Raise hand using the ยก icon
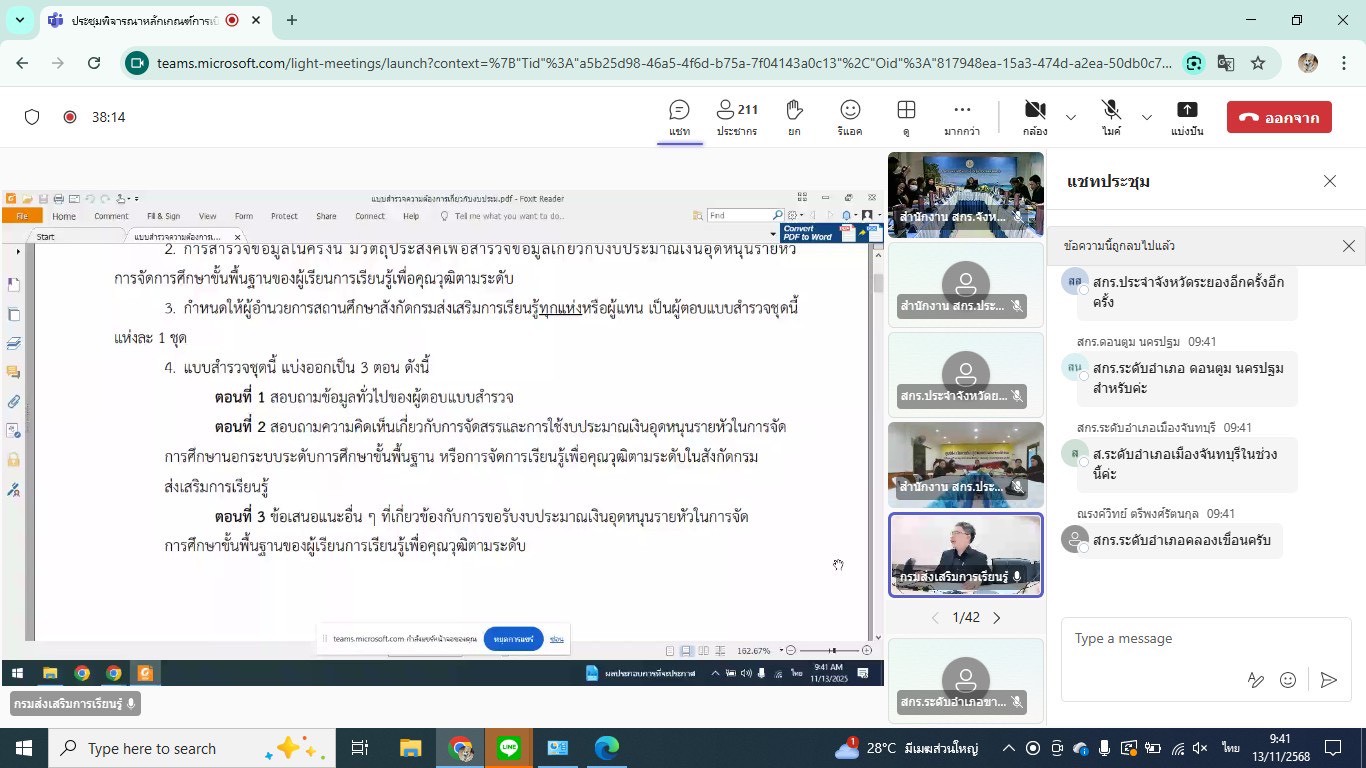This screenshot has height=768, width=1366. (794, 117)
